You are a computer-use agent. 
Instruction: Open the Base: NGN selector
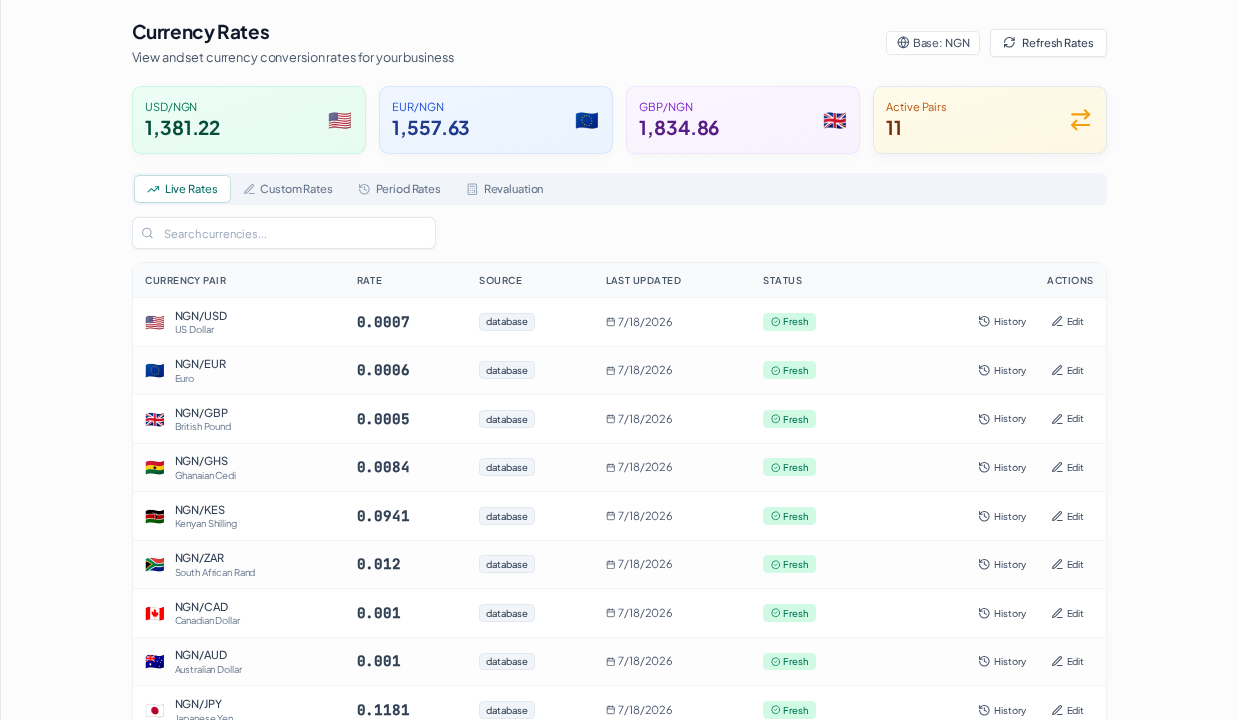coord(933,43)
